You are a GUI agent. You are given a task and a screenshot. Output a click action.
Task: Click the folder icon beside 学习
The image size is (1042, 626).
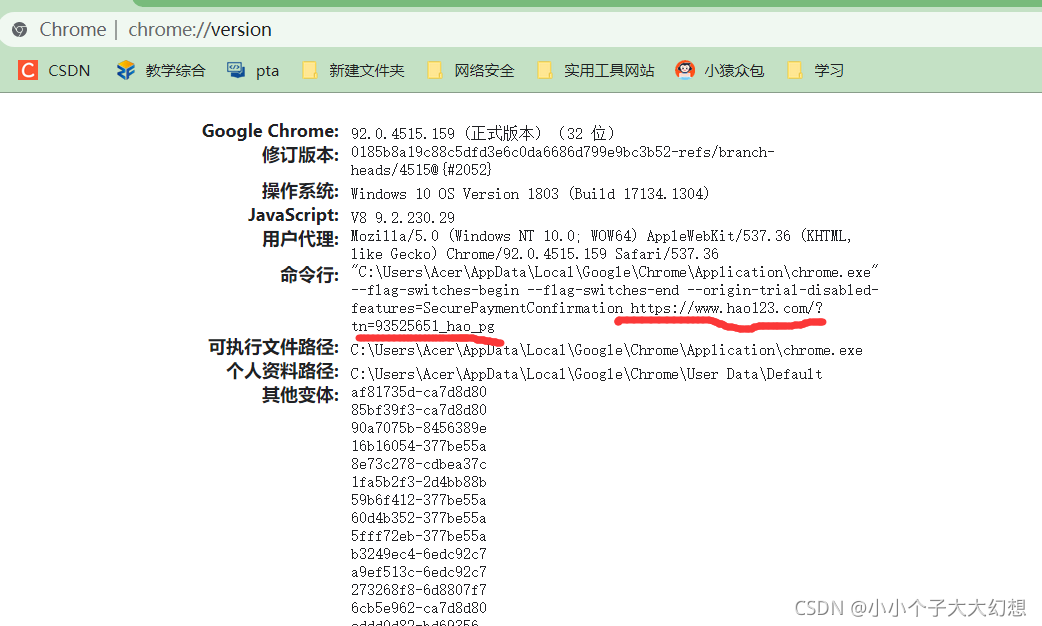tap(795, 70)
